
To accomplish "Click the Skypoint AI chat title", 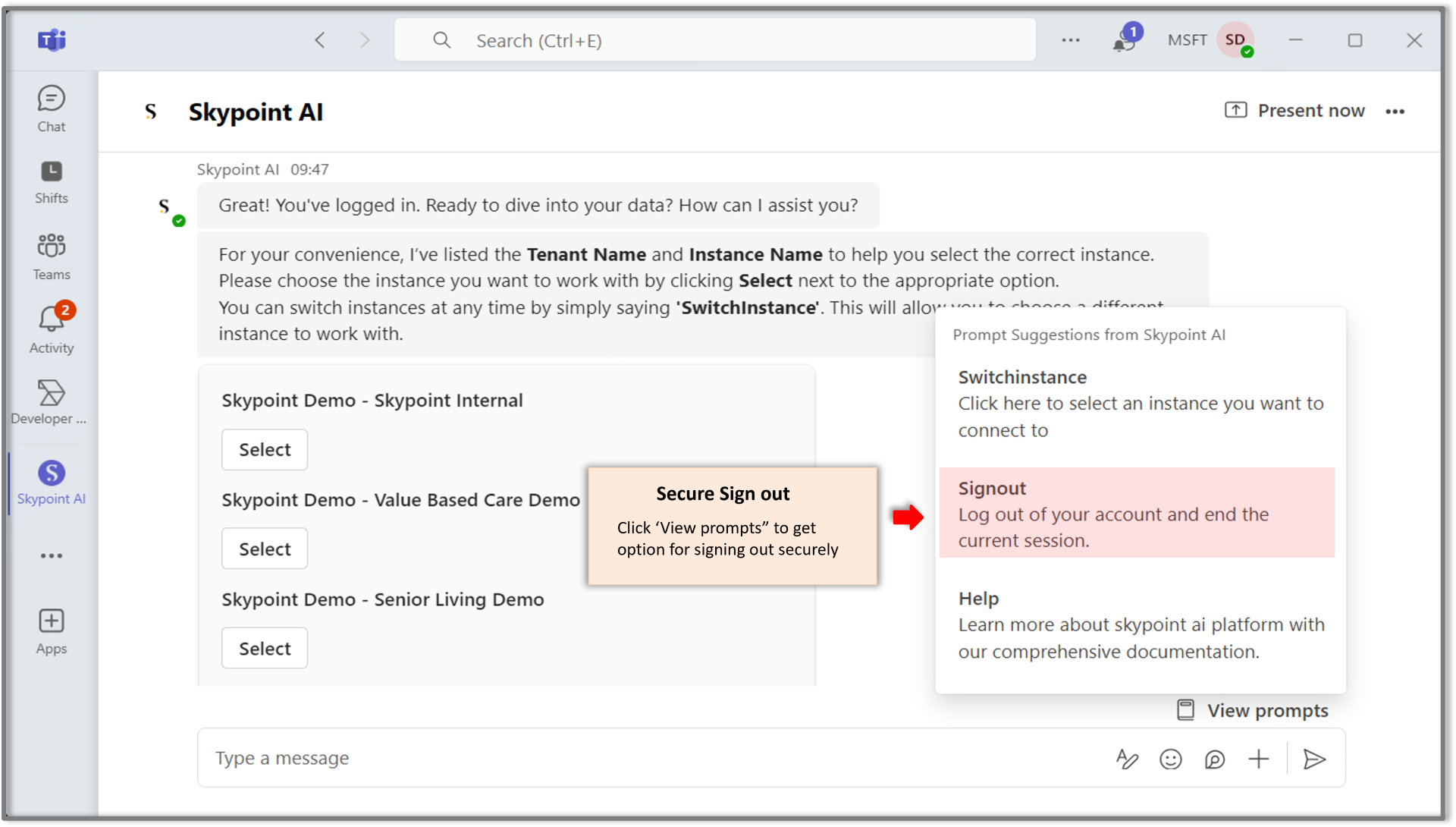I will coord(256,112).
